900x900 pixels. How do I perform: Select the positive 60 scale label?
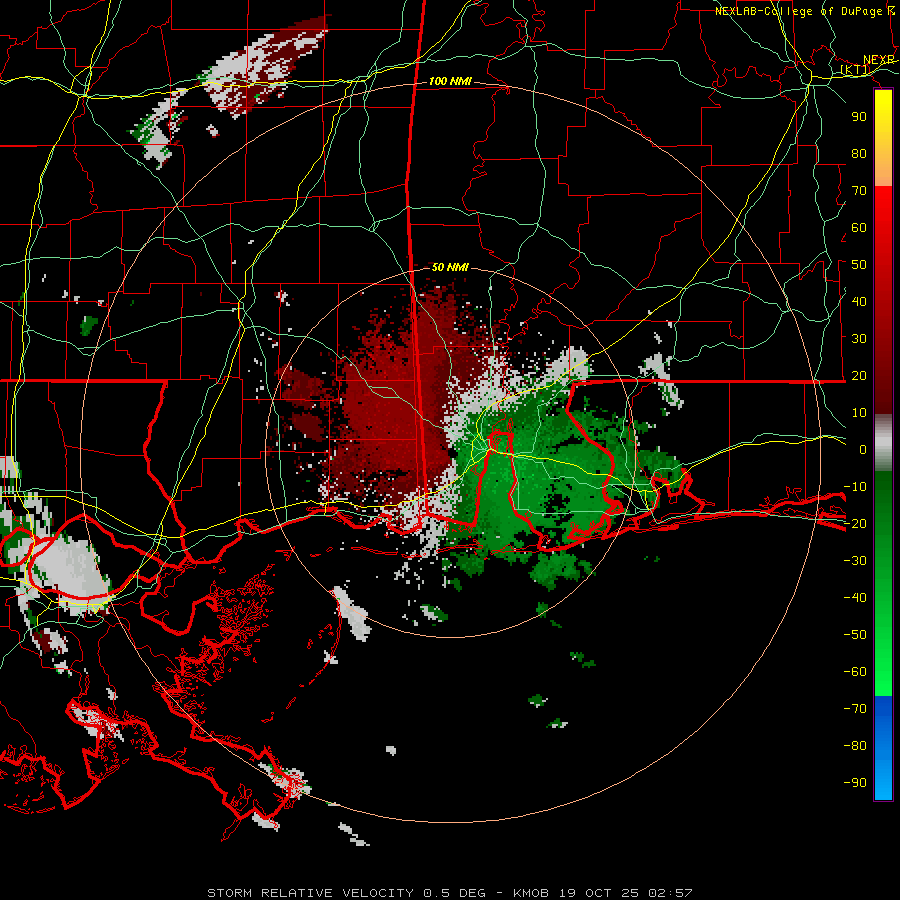tap(859, 228)
